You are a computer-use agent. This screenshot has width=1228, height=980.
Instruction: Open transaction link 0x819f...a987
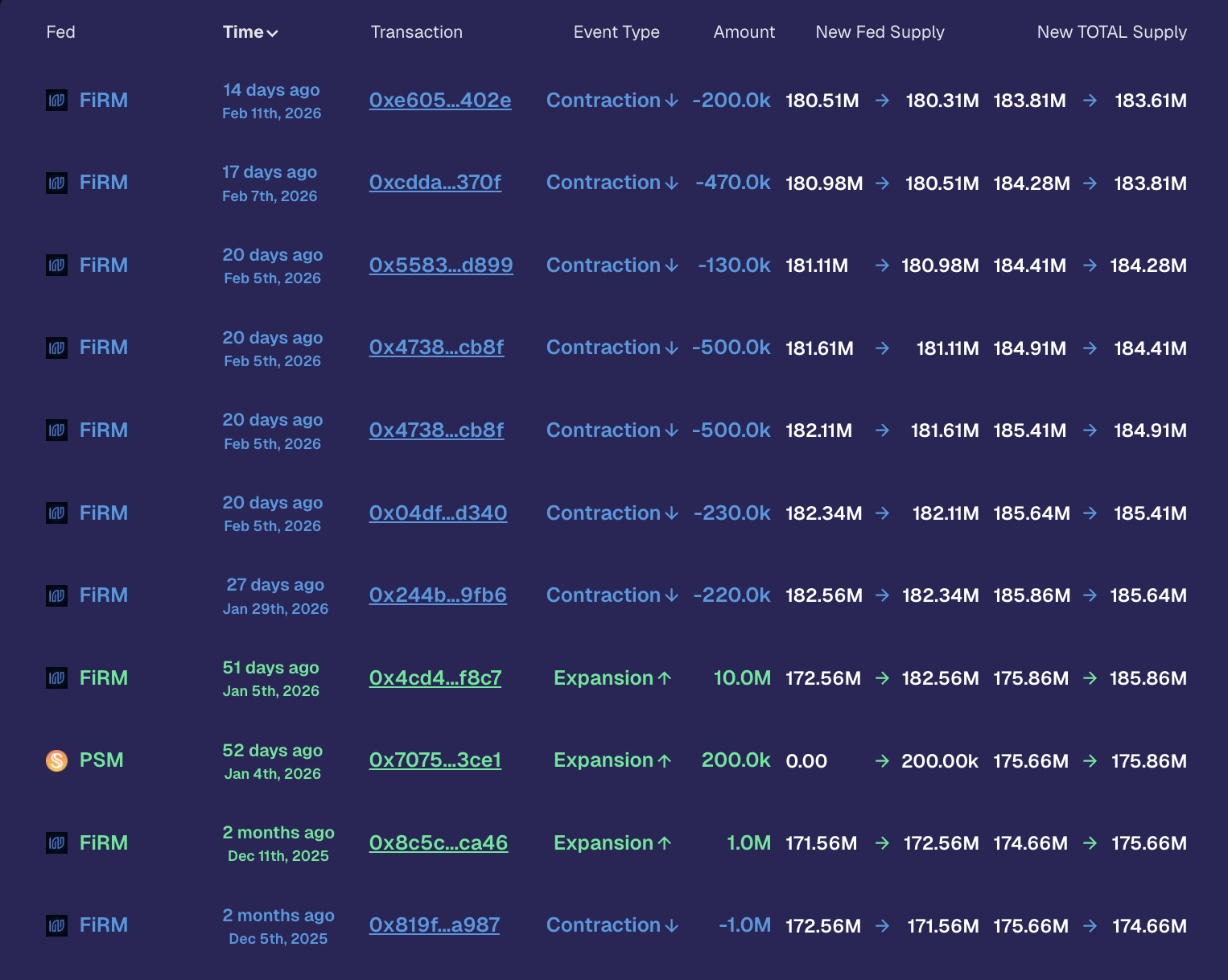pos(435,925)
